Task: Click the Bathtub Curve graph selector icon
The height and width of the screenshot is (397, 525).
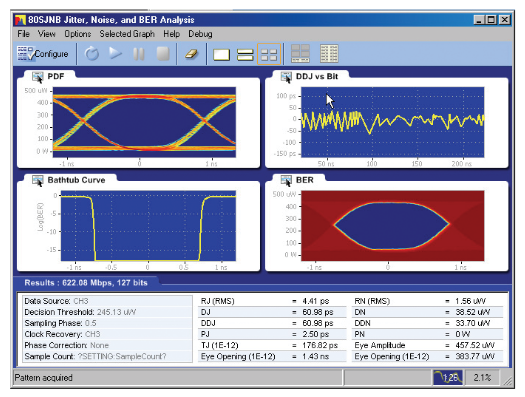Action: (x=38, y=180)
